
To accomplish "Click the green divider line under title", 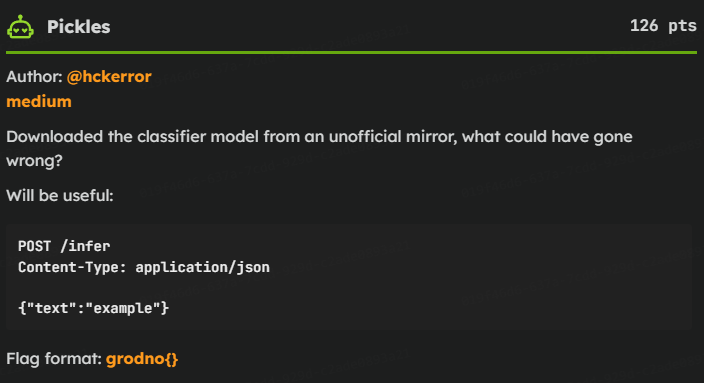I will pyautogui.click(x=352, y=53).
